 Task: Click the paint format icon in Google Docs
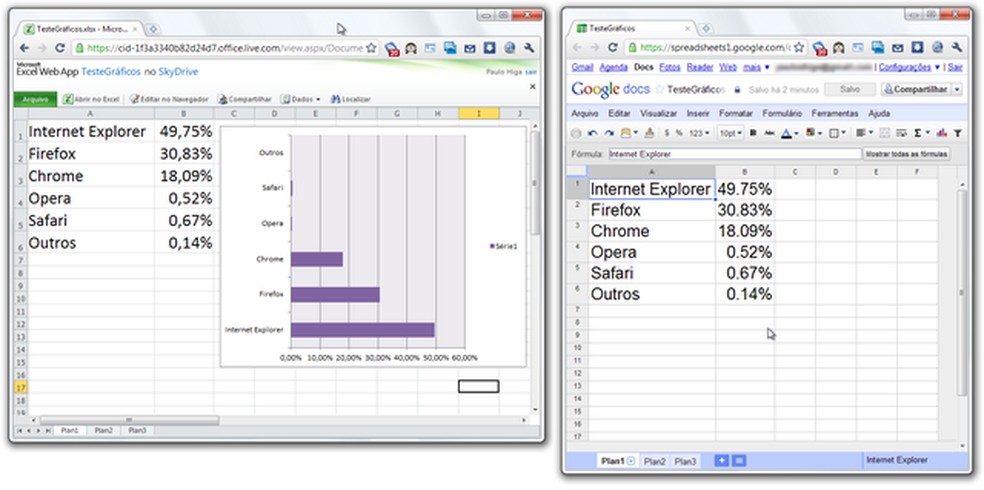tap(650, 133)
